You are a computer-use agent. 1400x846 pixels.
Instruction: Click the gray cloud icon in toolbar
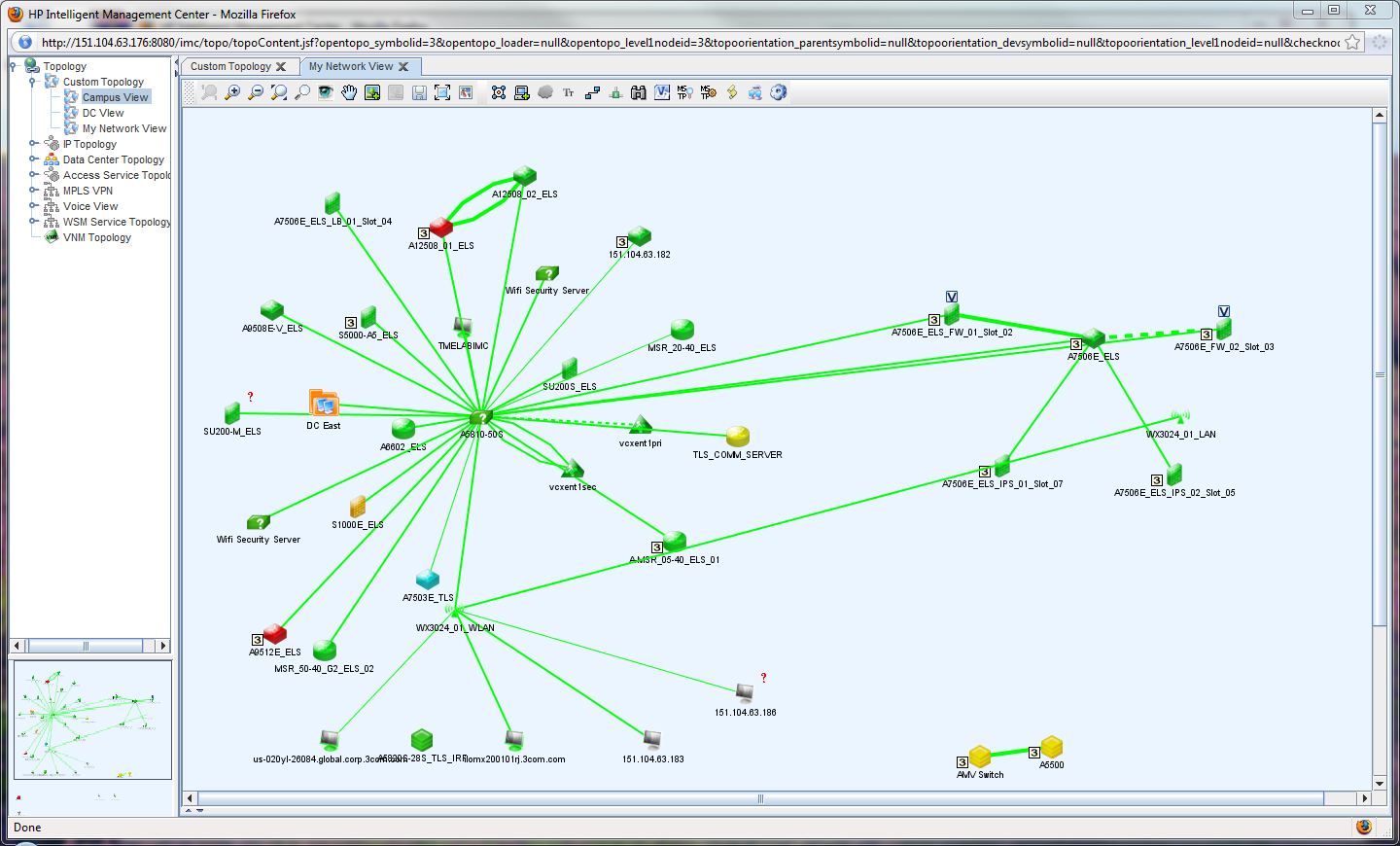[x=545, y=92]
